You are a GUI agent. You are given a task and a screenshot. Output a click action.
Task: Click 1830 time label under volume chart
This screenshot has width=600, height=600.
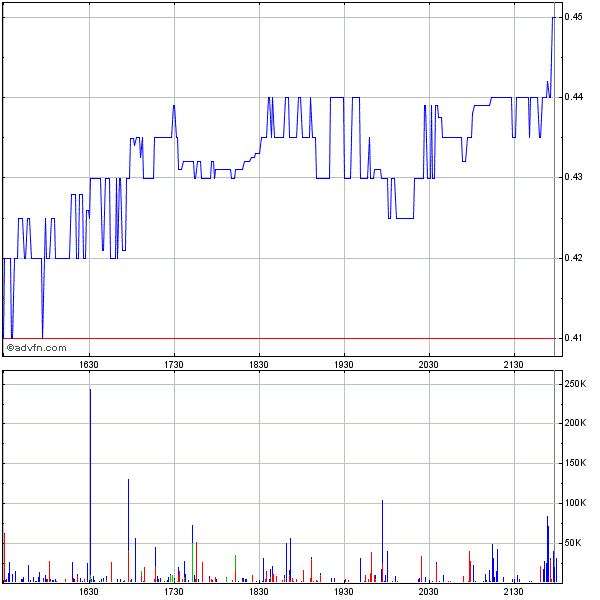[259, 592]
